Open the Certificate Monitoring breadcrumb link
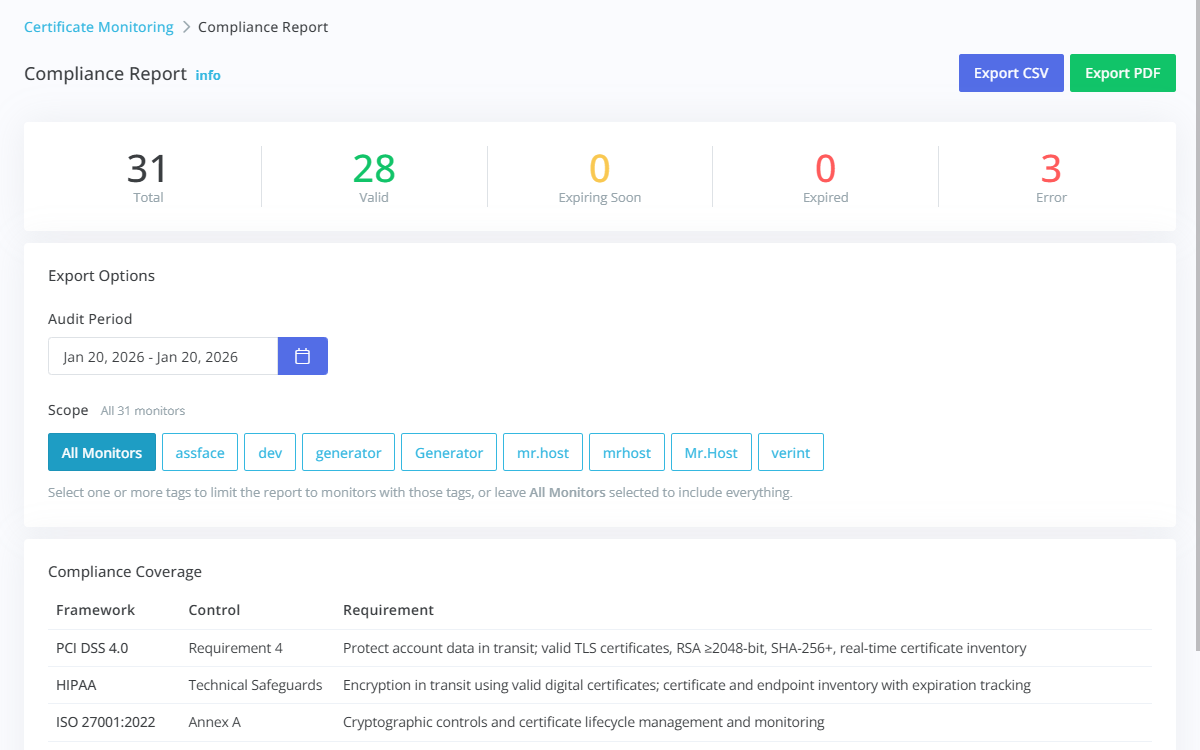This screenshot has width=1200, height=750. point(98,27)
